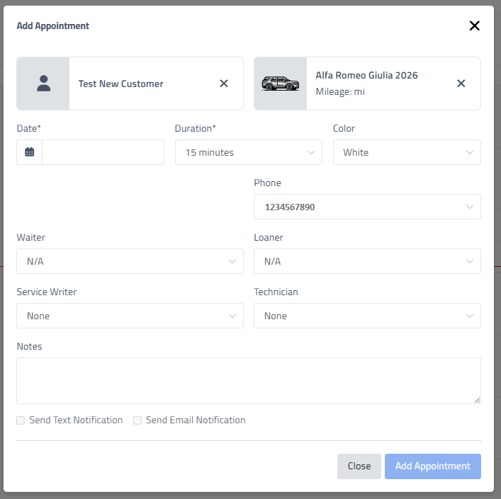Screen dimensions: 501x499
Task: Focus the Date input field
Action: (103, 152)
